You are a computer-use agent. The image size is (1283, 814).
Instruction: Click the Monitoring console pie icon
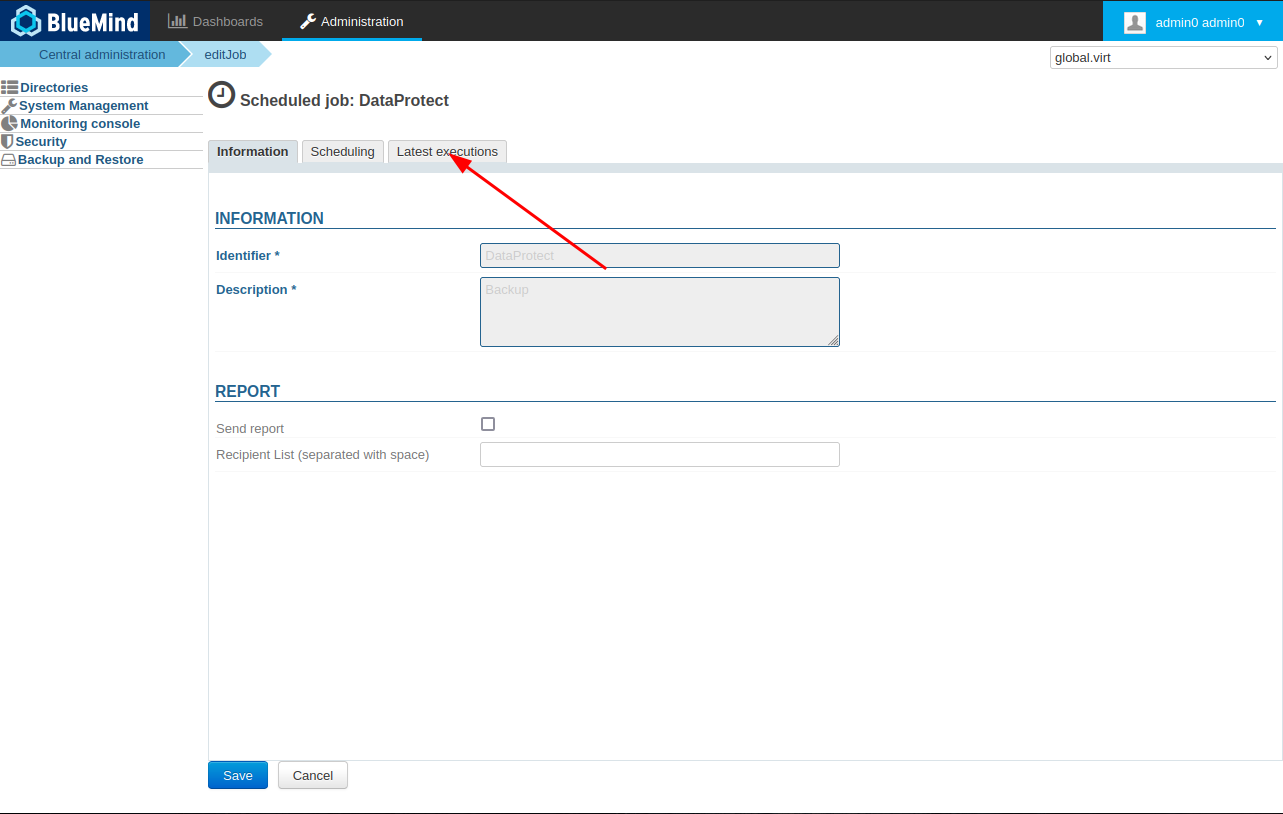(9, 124)
